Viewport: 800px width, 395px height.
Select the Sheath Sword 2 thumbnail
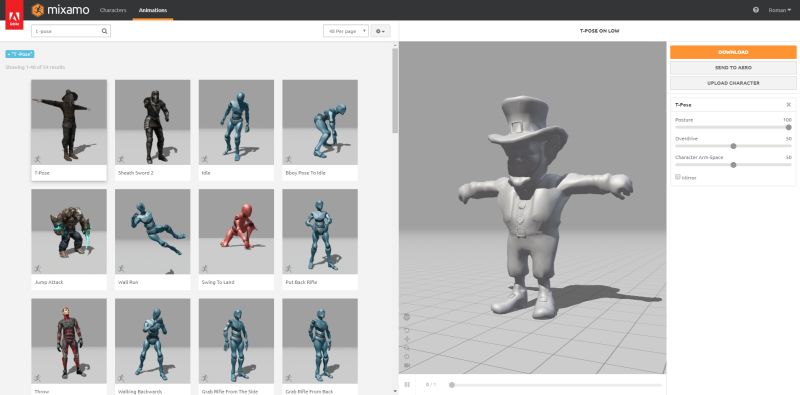(153, 122)
